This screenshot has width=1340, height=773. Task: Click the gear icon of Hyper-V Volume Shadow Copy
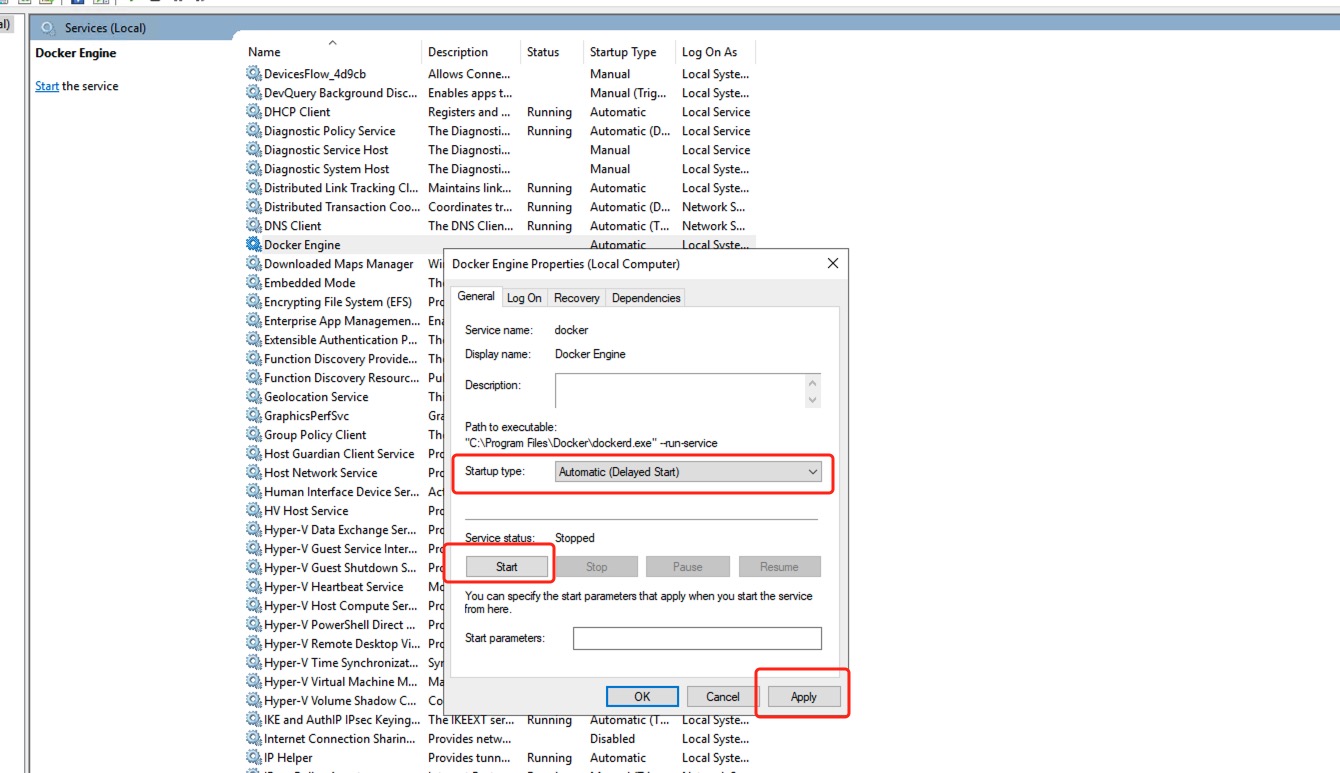254,701
